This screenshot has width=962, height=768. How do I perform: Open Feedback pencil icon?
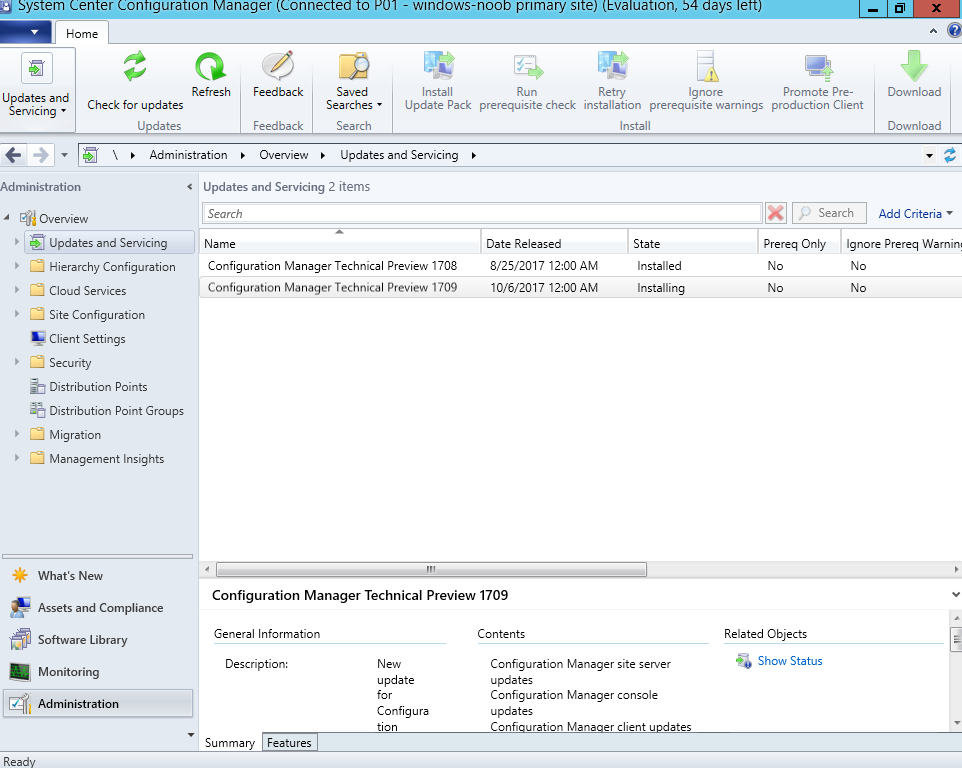278,66
